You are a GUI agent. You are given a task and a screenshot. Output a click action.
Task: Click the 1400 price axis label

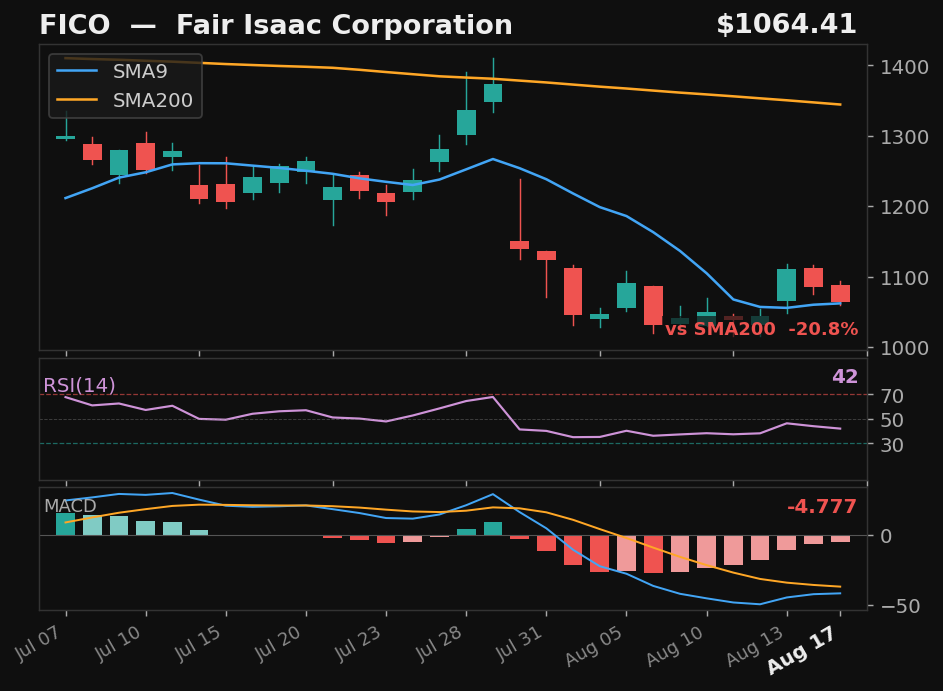904,67
